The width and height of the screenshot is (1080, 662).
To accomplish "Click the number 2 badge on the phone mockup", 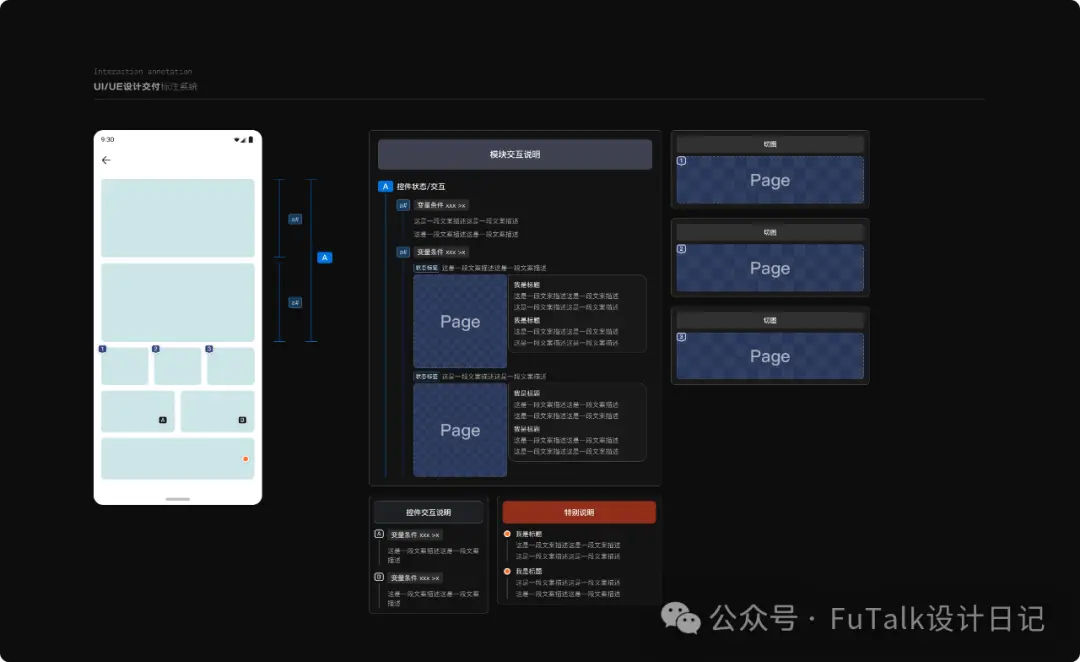I will coord(156,349).
